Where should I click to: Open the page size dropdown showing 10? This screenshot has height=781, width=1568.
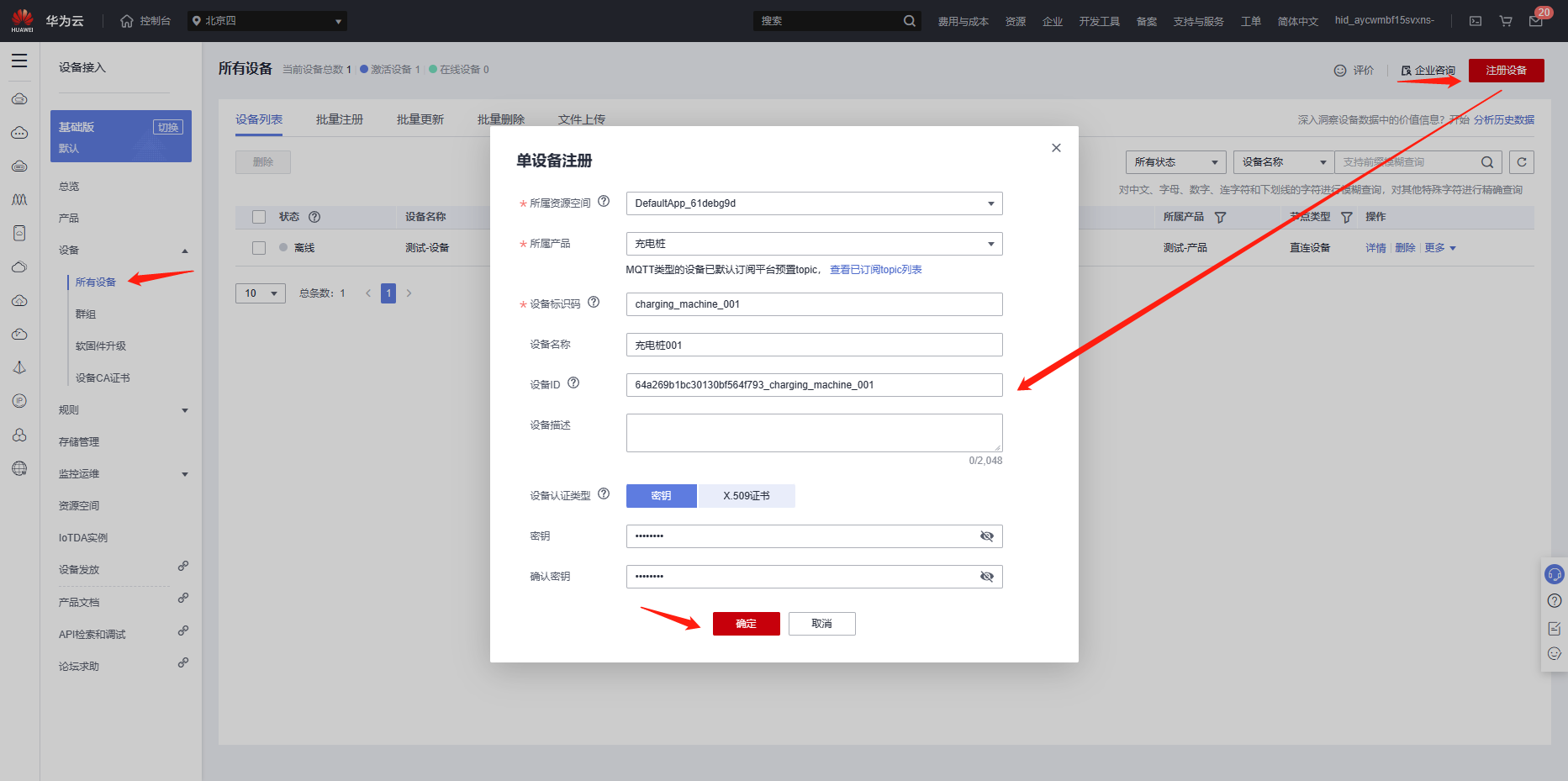(261, 293)
